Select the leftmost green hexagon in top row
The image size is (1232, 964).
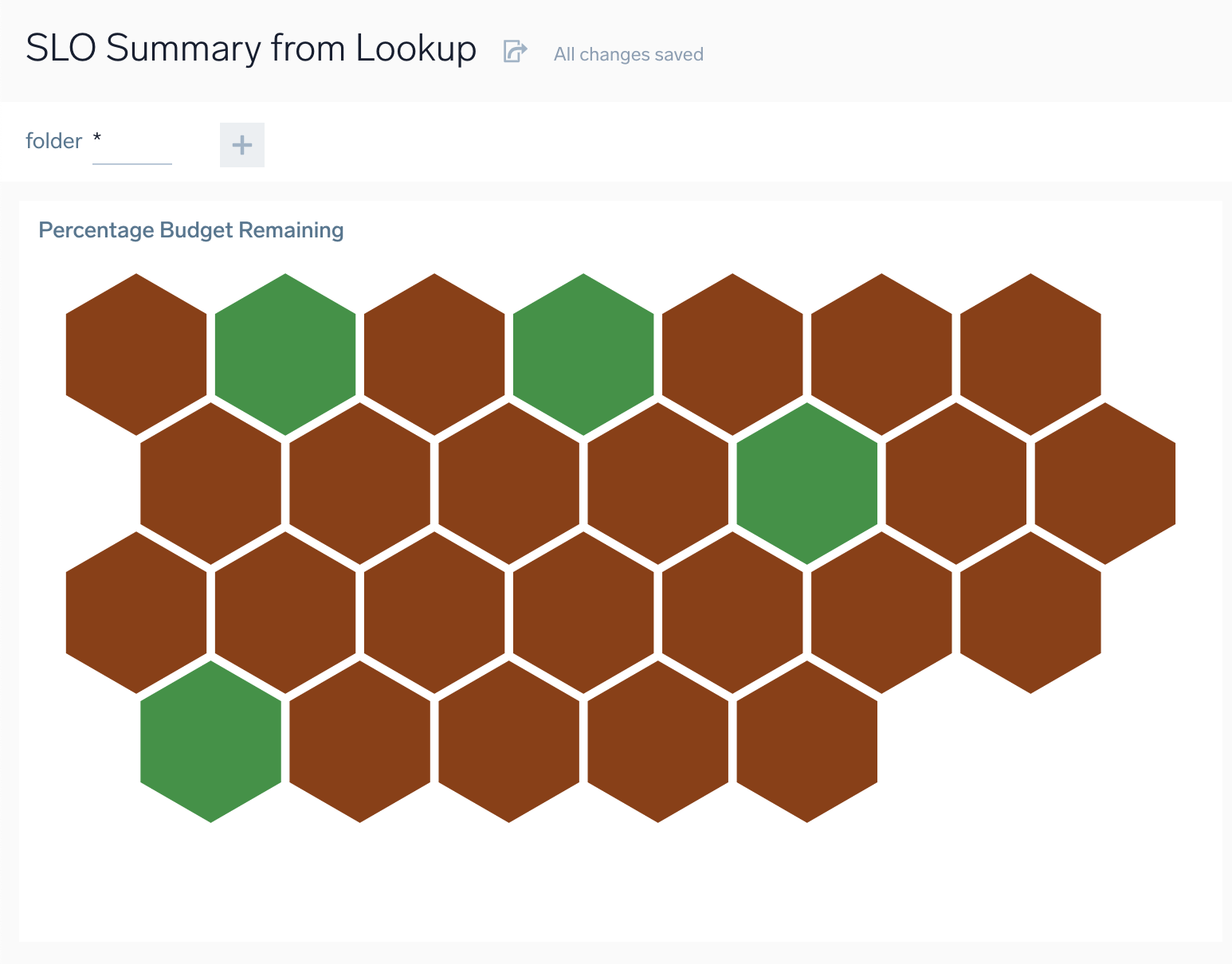coord(285,355)
